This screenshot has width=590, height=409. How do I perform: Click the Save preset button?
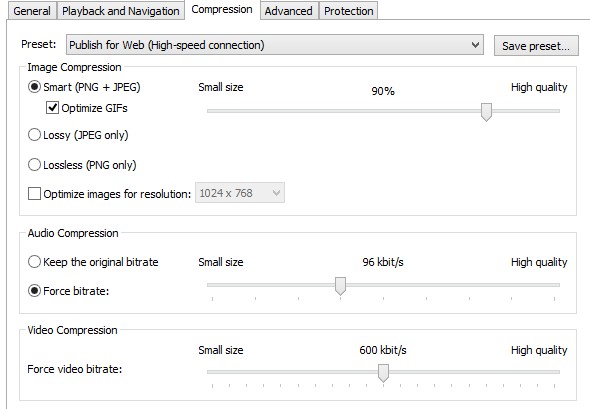click(x=536, y=46)
